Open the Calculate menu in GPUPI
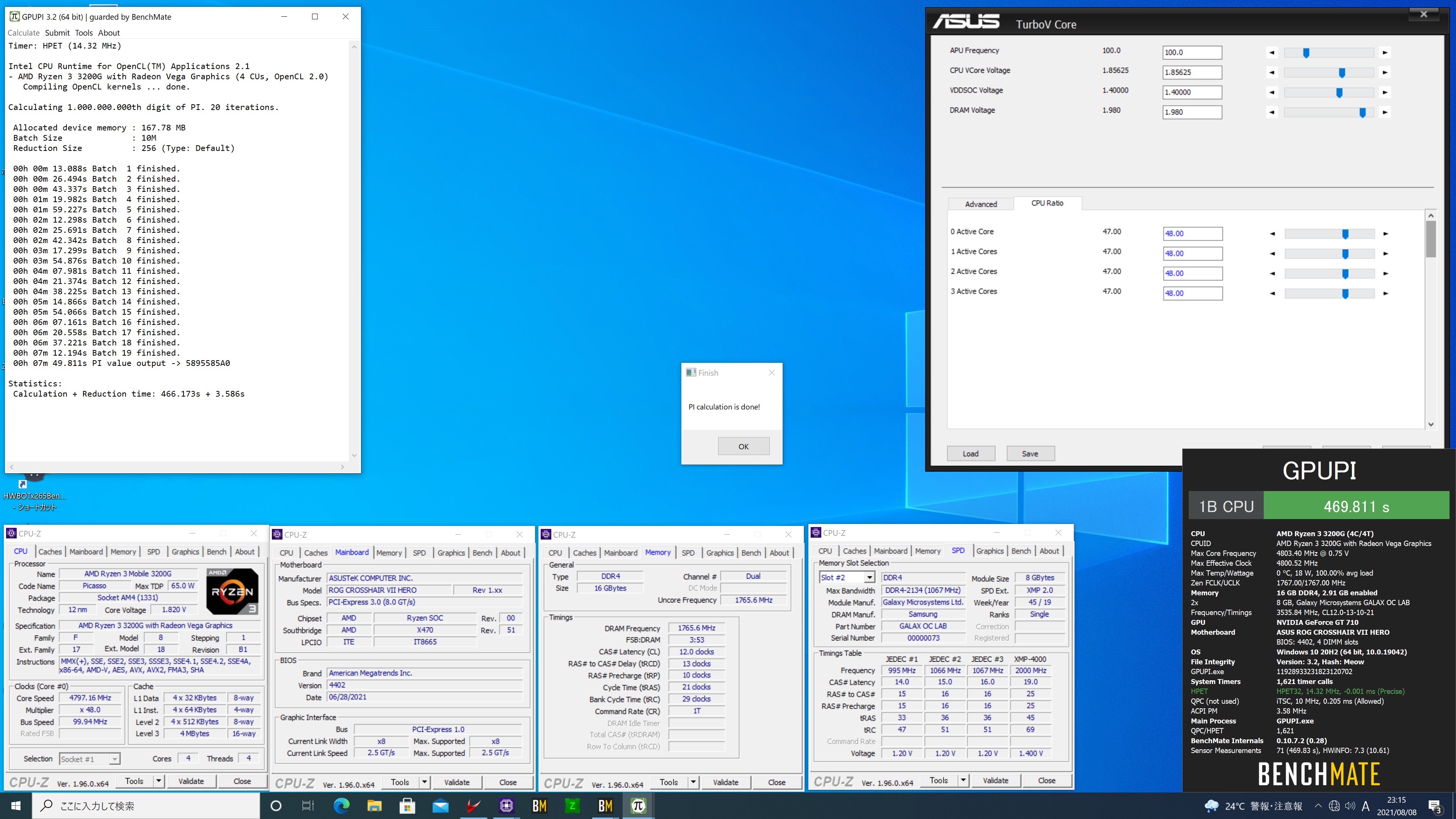This screenshot has width=1456, height=819. click(24, 33)
